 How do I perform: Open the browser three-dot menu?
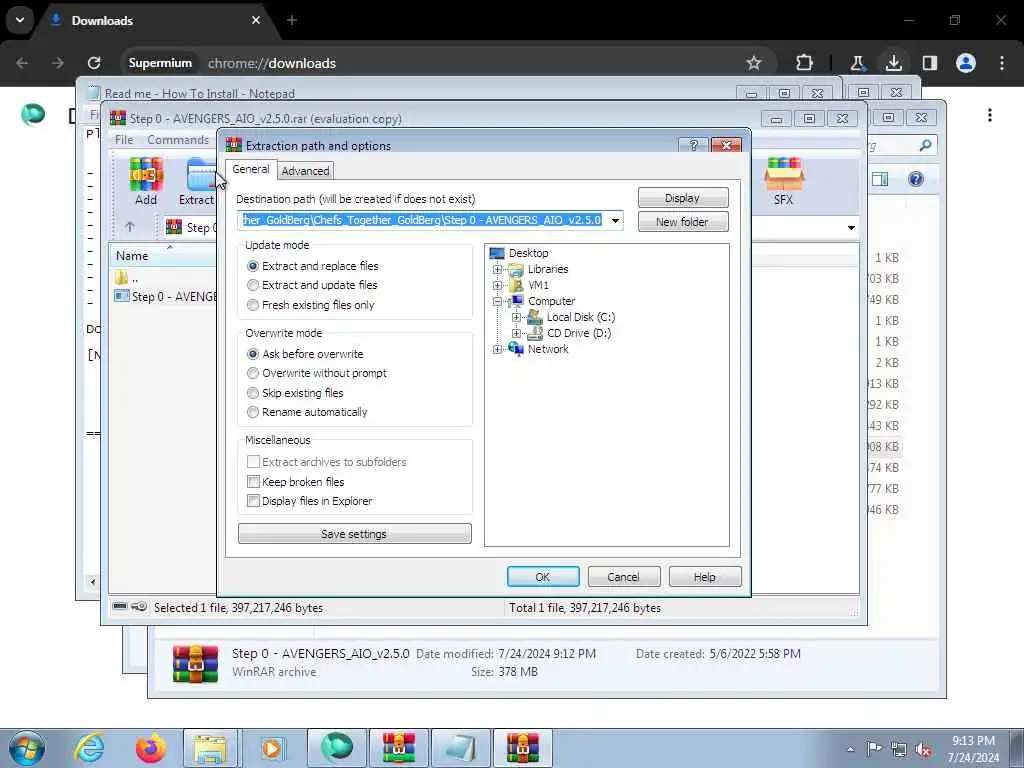1002,63
